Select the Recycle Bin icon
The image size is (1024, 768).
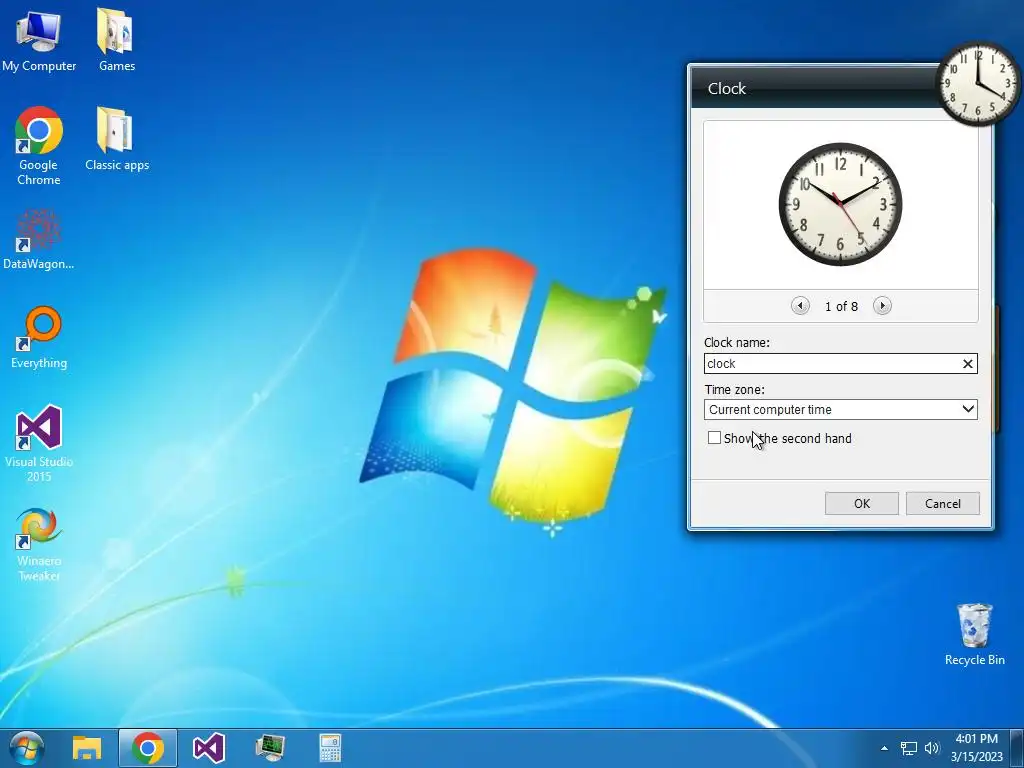coord(974,635)
